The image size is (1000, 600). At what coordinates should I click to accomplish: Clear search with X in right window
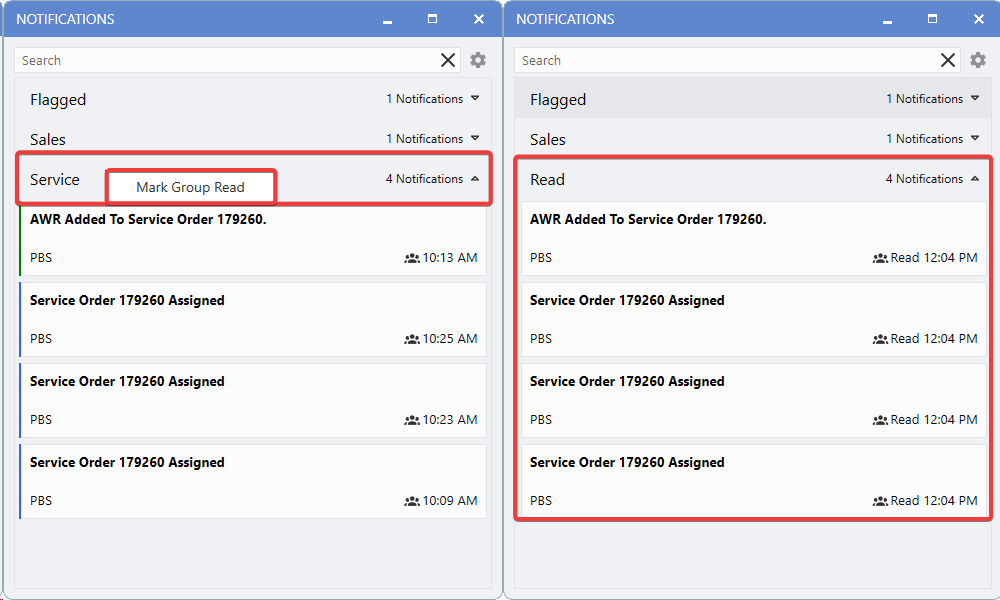(948, 60)
